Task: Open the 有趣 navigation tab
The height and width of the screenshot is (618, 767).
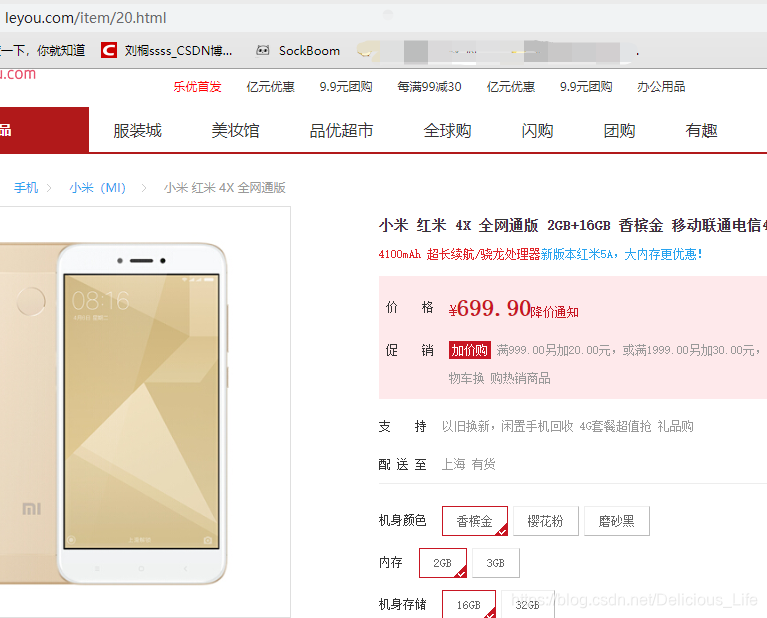Action: [x=701, y=131]
